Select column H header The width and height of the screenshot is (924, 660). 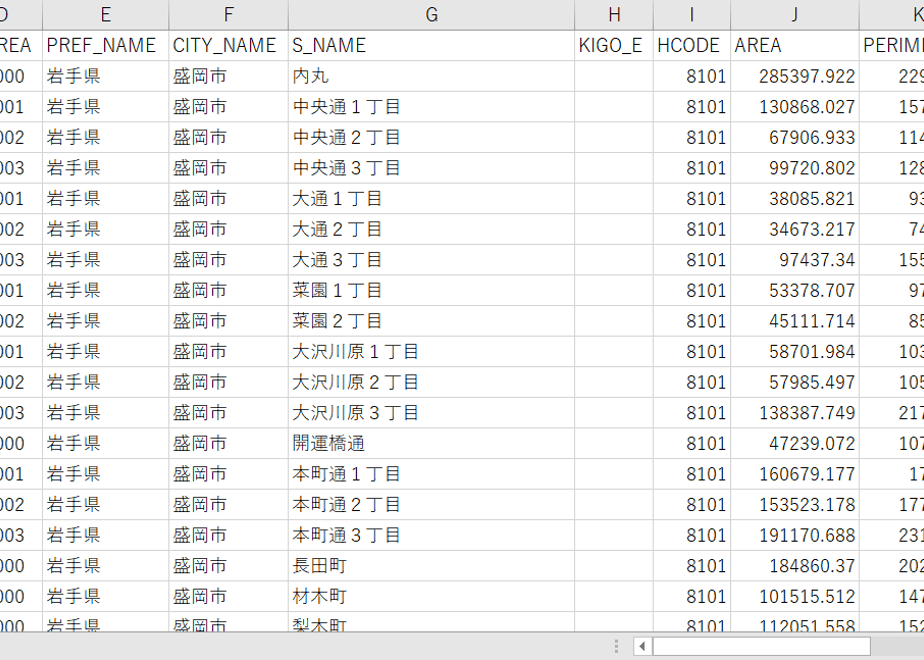[614, 14]
